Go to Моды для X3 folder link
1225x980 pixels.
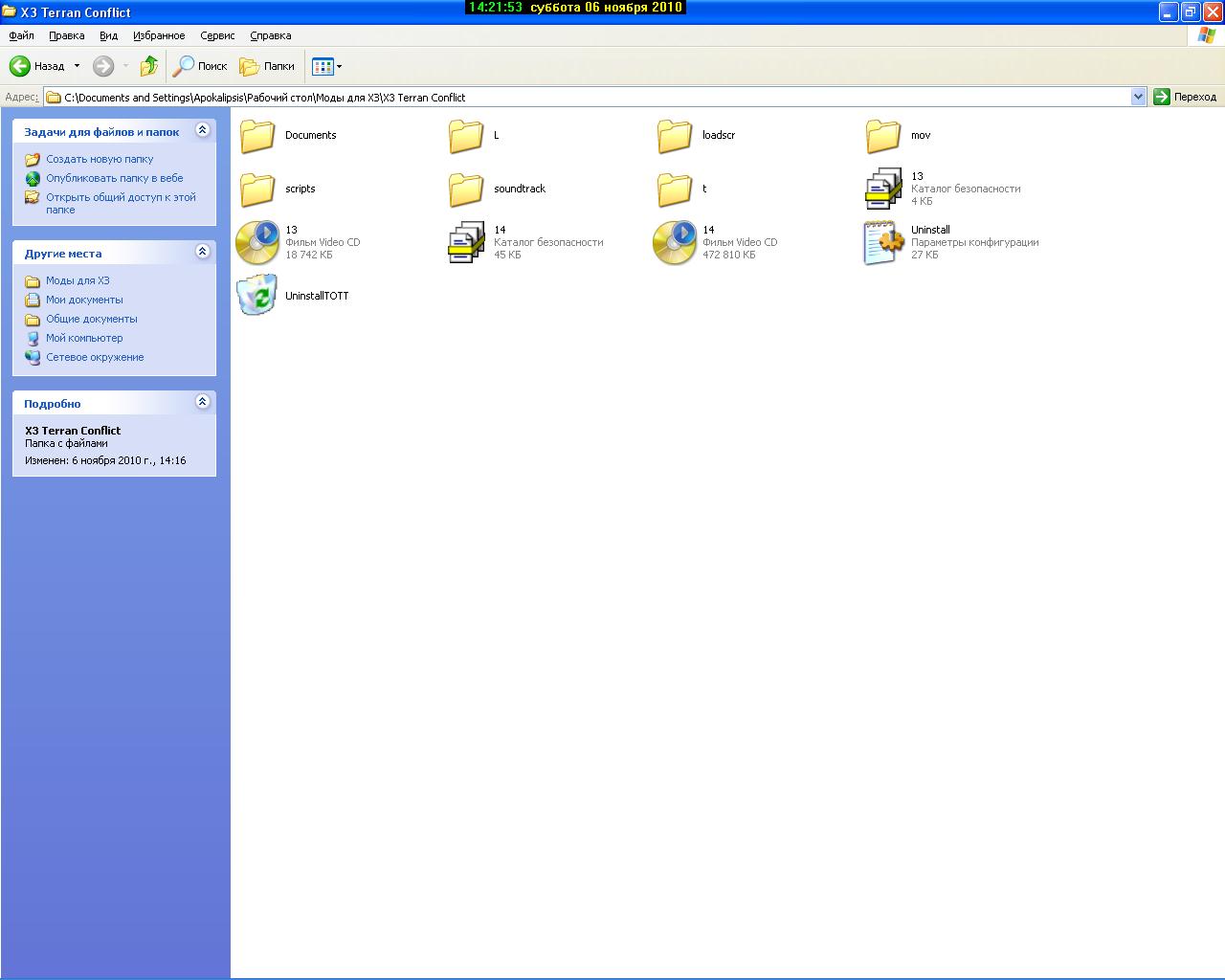tap(78, 280)
